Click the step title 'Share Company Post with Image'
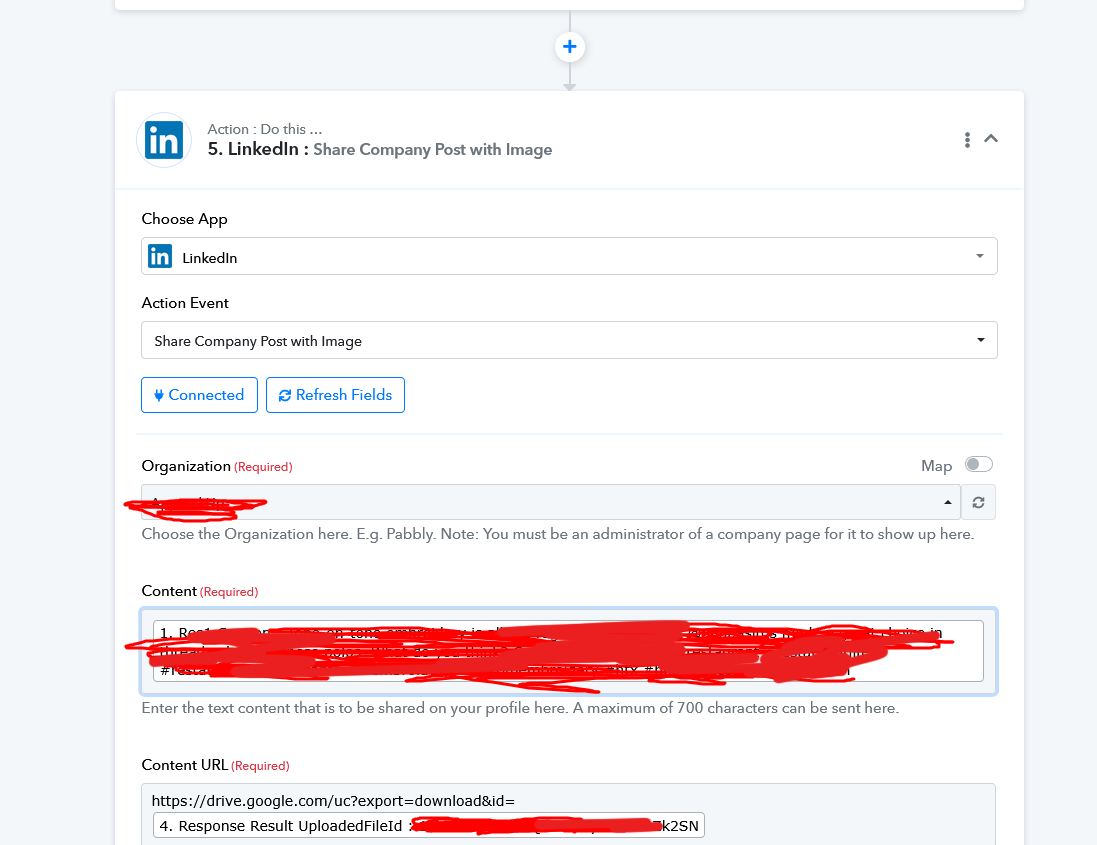Screen dimensions: 1097x845 432,150
